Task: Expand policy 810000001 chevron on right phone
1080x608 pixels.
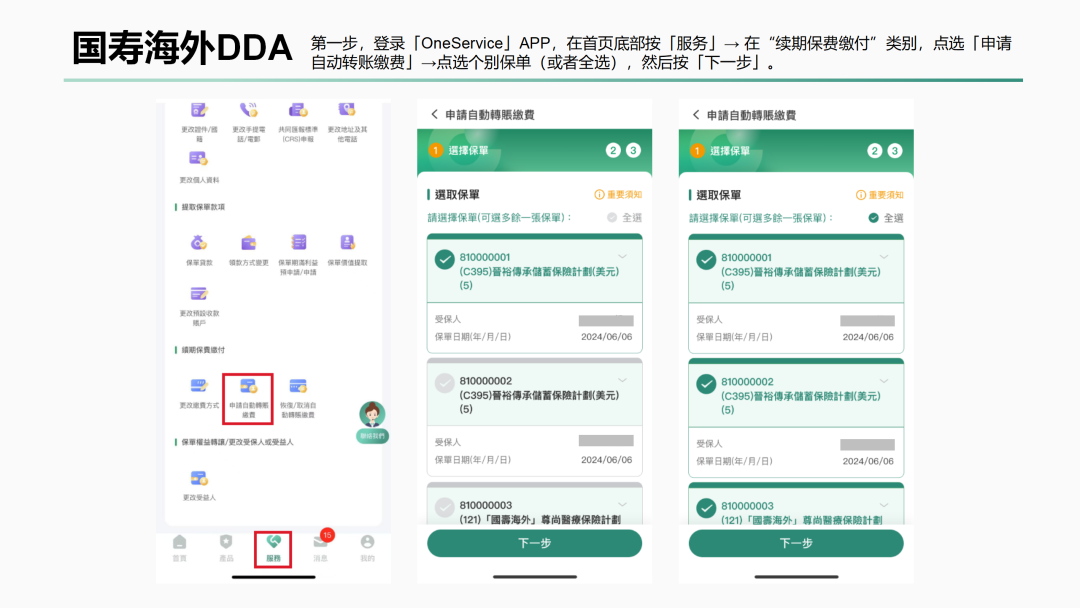Action: point(884,257)
